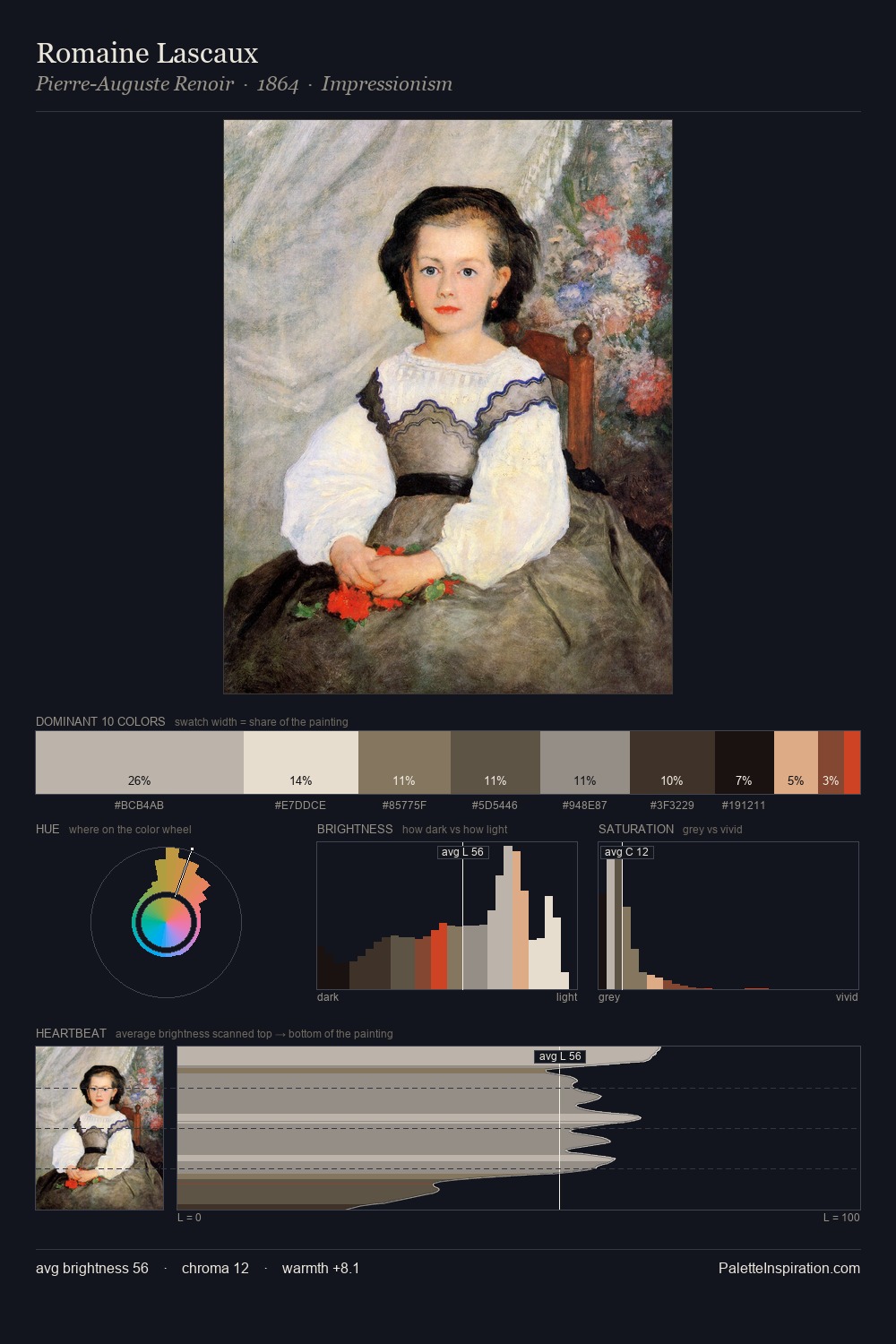Click the '#5D5446' hex code label
896x1344 pixels.
click(x=495, y=806)
